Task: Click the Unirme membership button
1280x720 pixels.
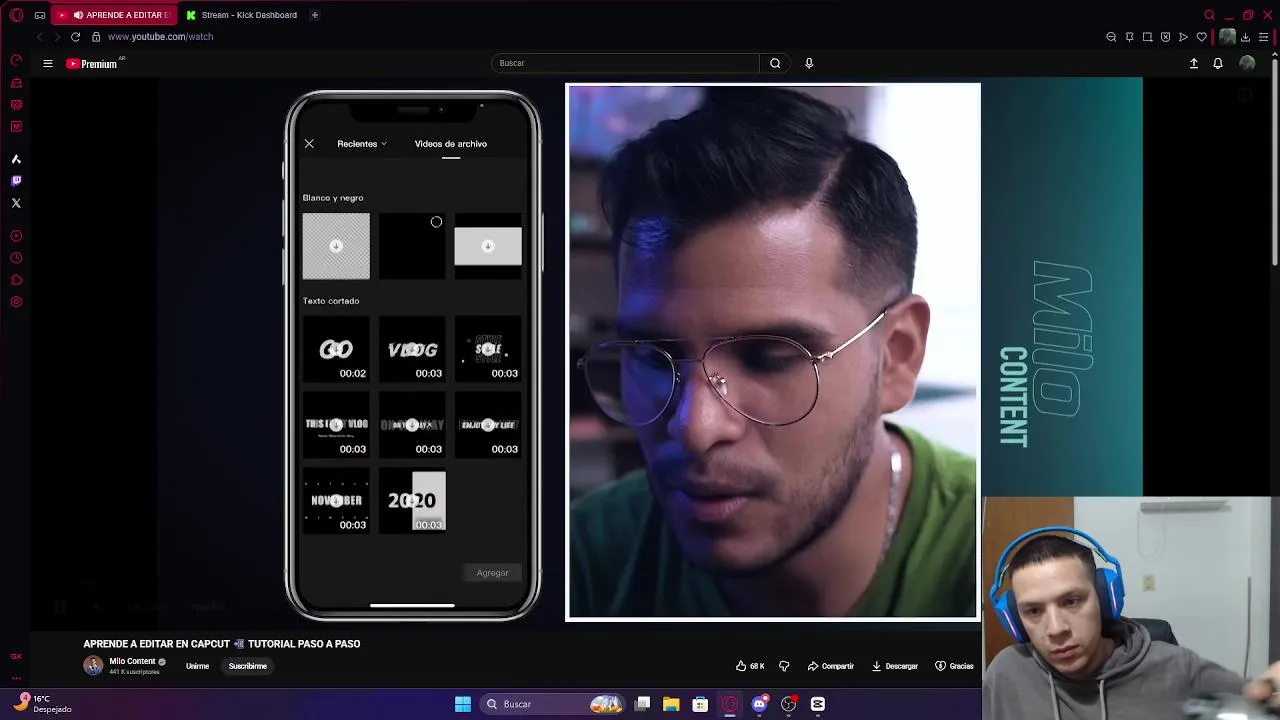Action: click(197, 666)
